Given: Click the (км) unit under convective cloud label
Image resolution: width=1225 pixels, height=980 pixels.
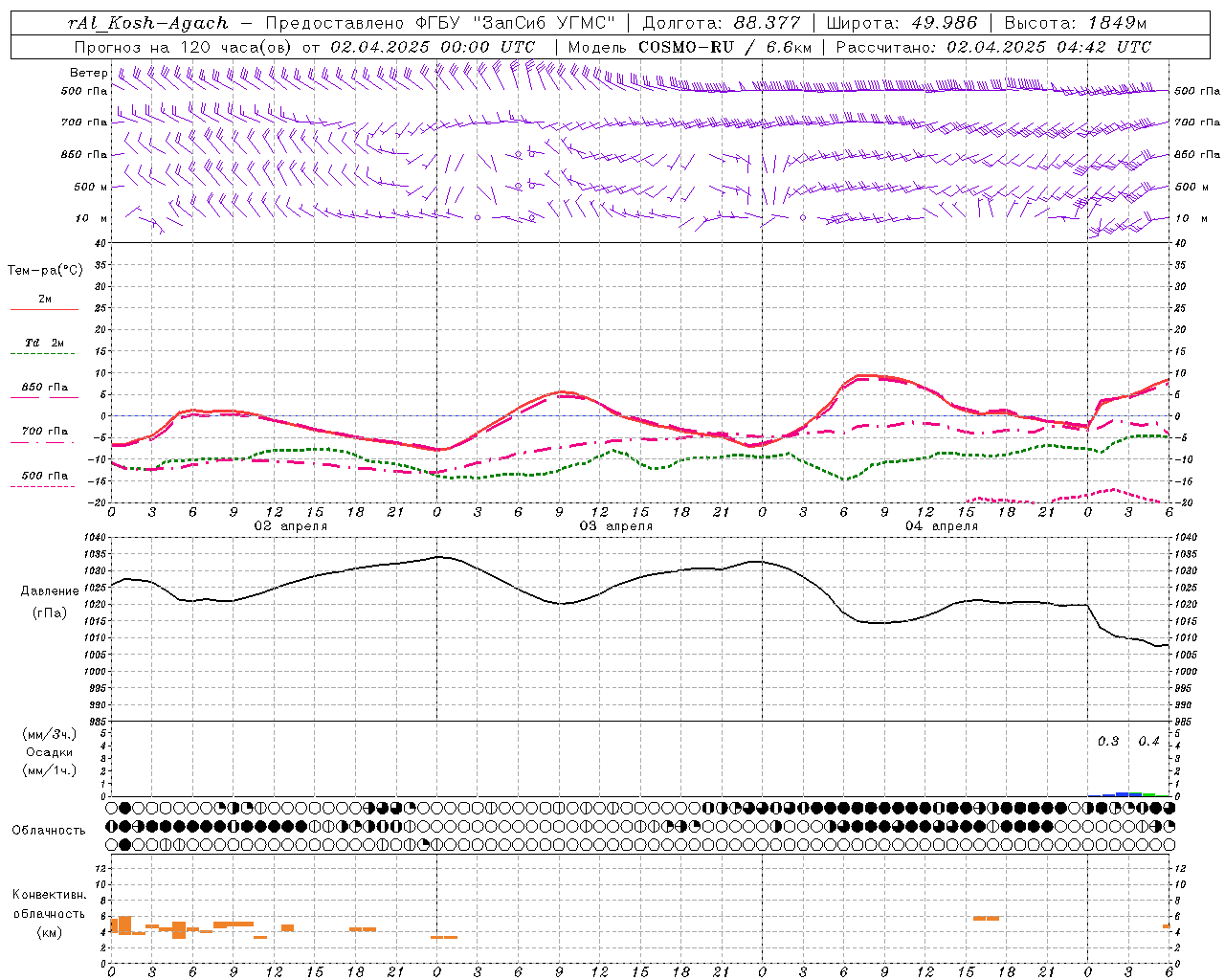Looking at the screenshot, I should (x=49, y=932).
